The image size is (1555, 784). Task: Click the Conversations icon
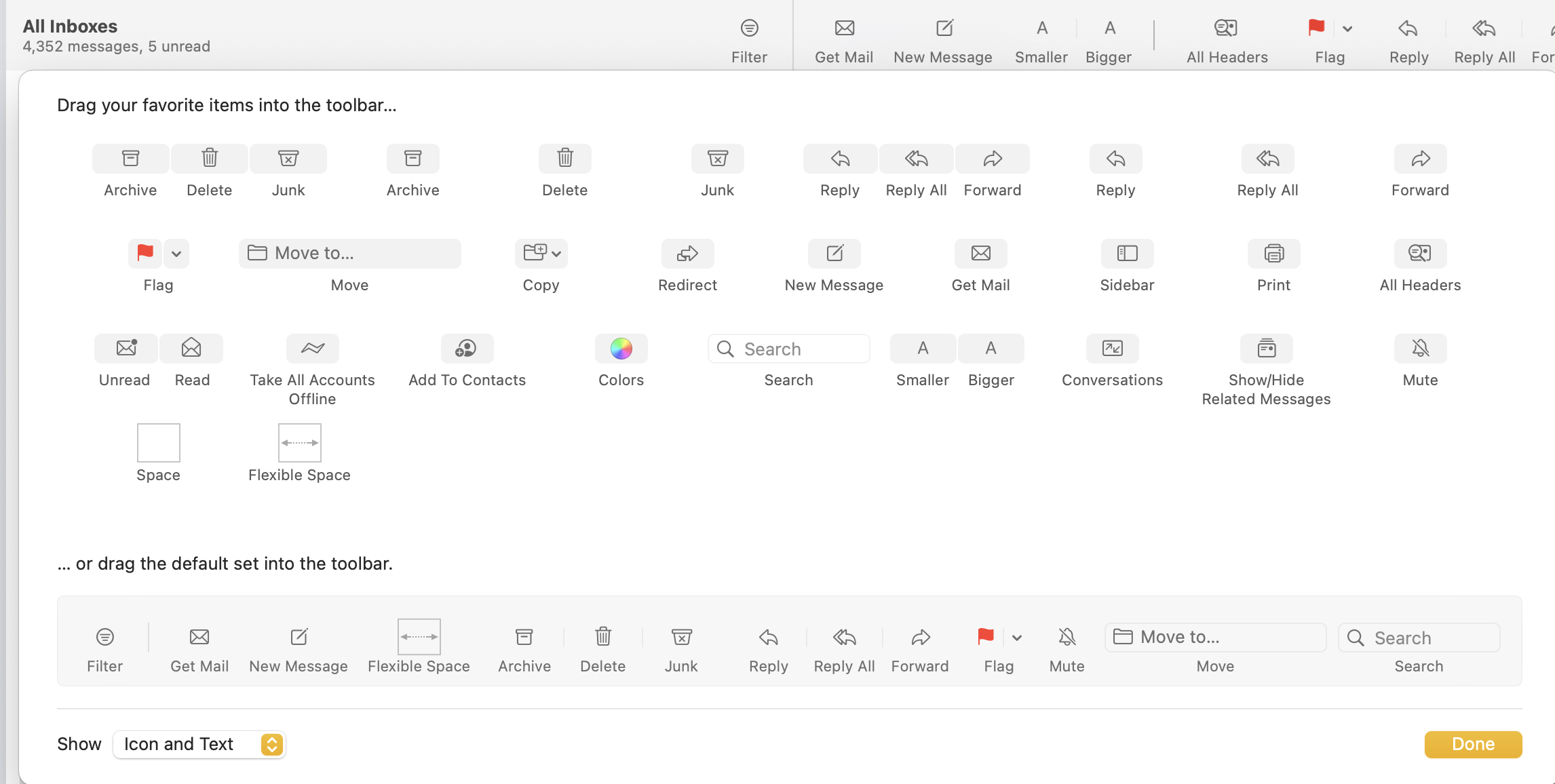click(1112, 349)
